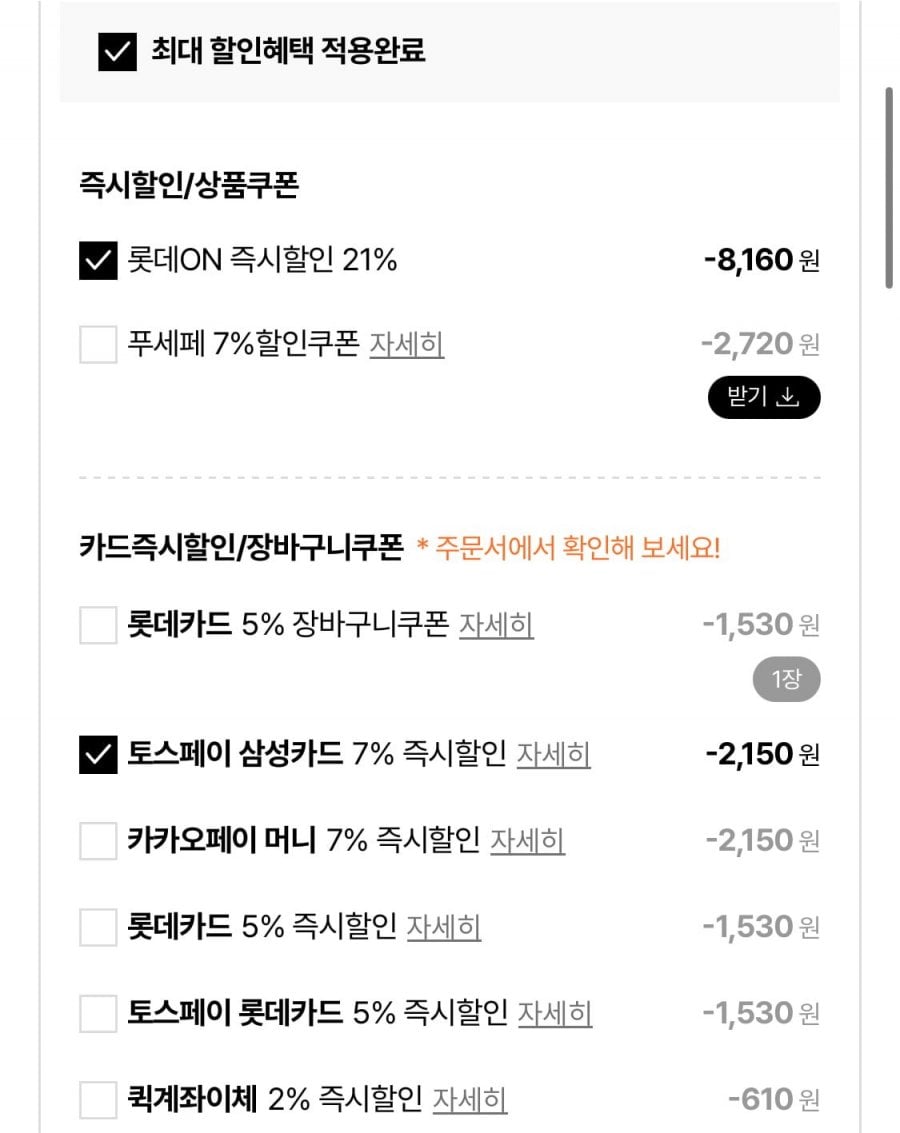View 자세히 for 롯데카드 5% 장바구니쿠폰
Viewport: 900px width, 1133px height.
[496, 626]
